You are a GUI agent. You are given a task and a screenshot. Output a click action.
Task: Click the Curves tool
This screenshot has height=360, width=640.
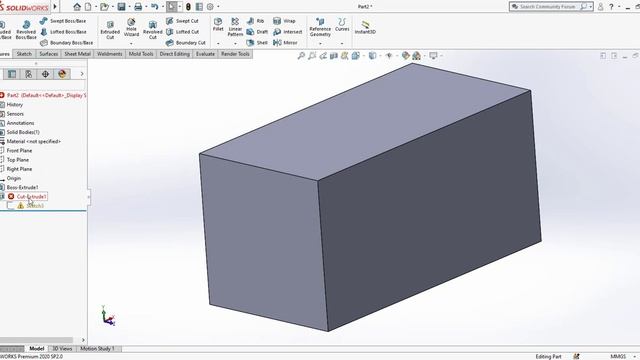tap(342, 24)
